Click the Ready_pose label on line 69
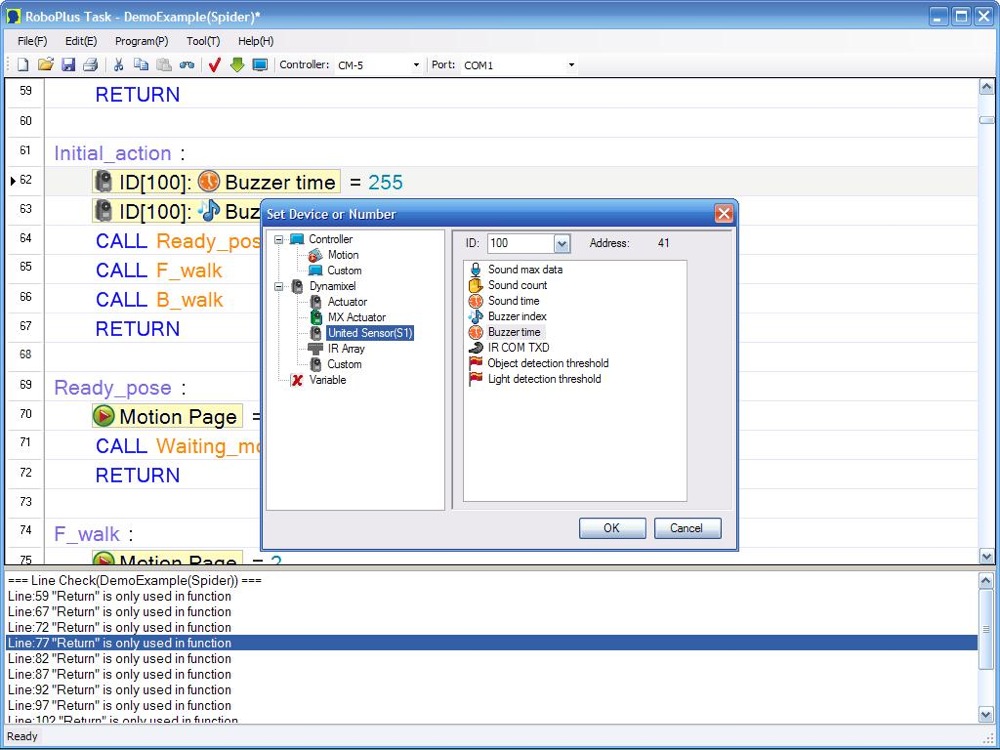Viewport: 1000px width, 750px height. point(112,388)
